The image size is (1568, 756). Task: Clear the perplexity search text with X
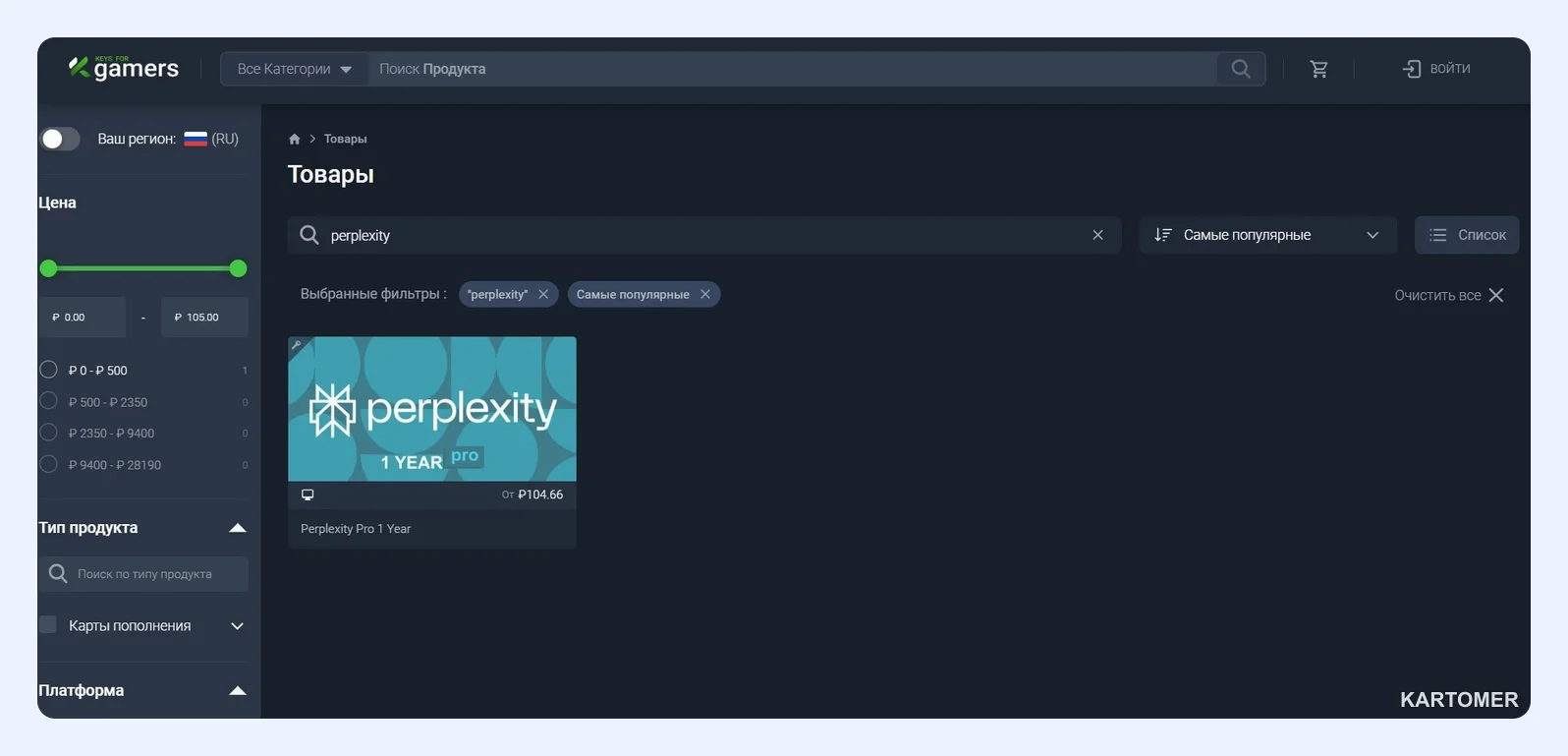pyautogui.click(x=1098, y=235)
